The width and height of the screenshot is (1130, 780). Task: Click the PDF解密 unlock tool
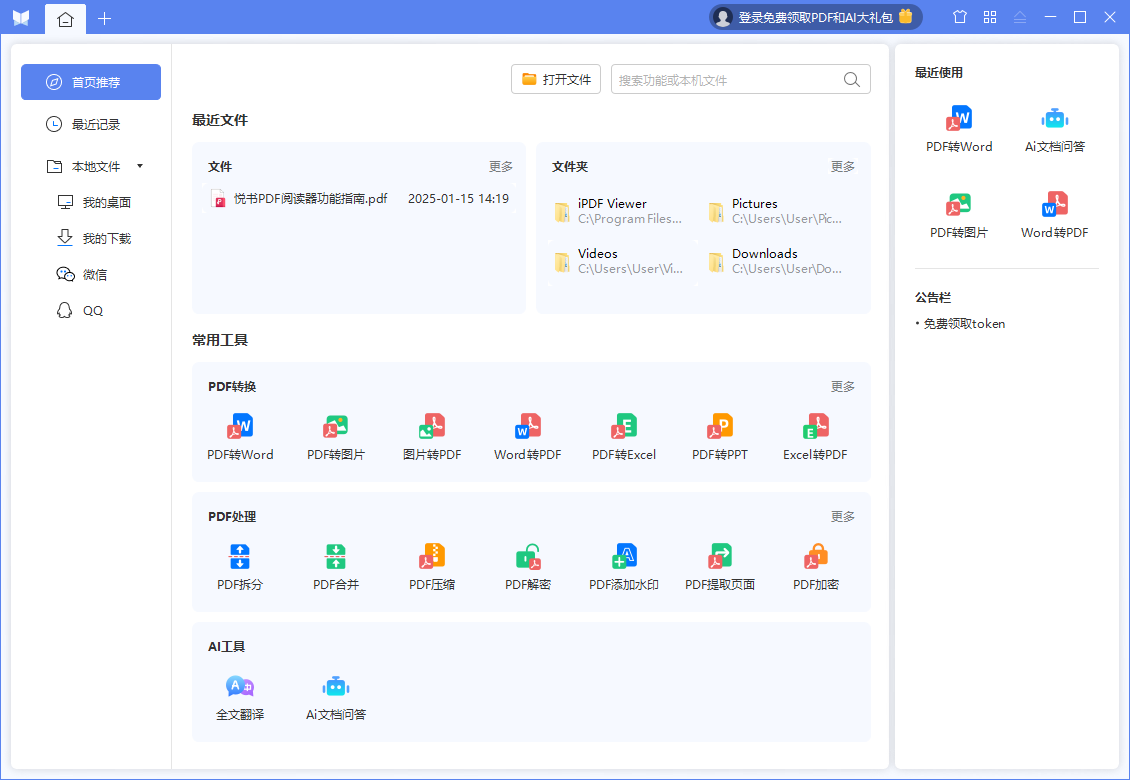528,567
